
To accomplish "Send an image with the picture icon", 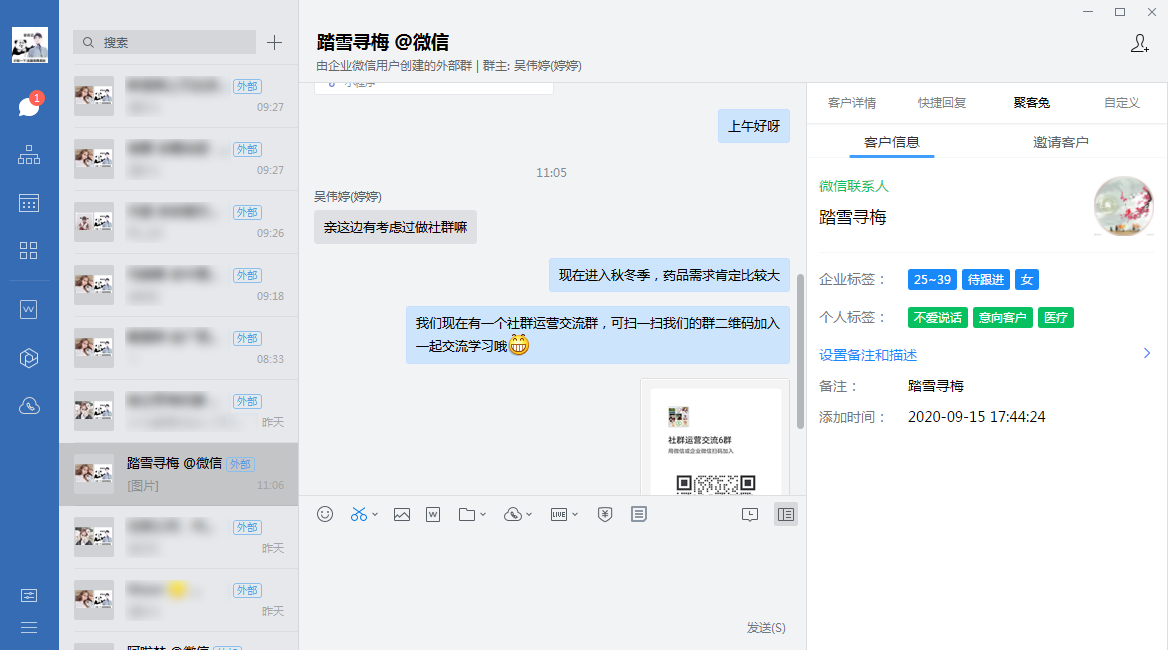I will pyautogui.click(x=402, y=514).
